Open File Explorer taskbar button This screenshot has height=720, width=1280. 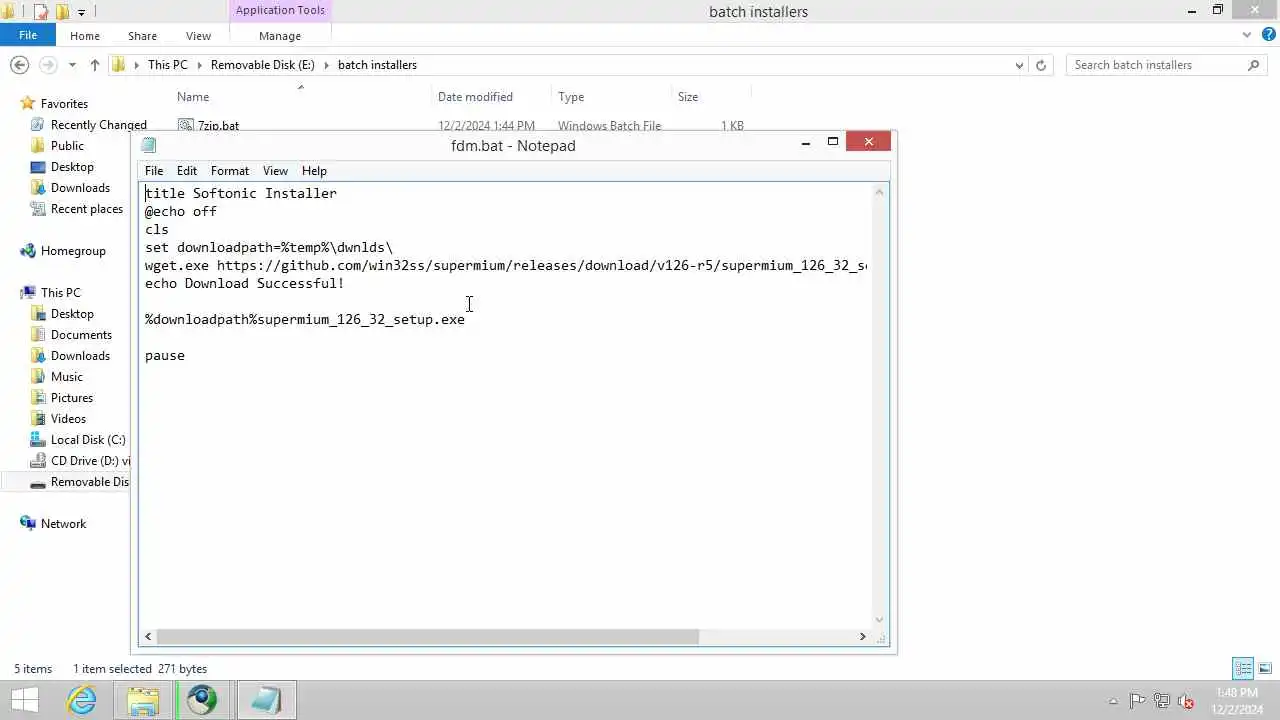coord(143,700)
